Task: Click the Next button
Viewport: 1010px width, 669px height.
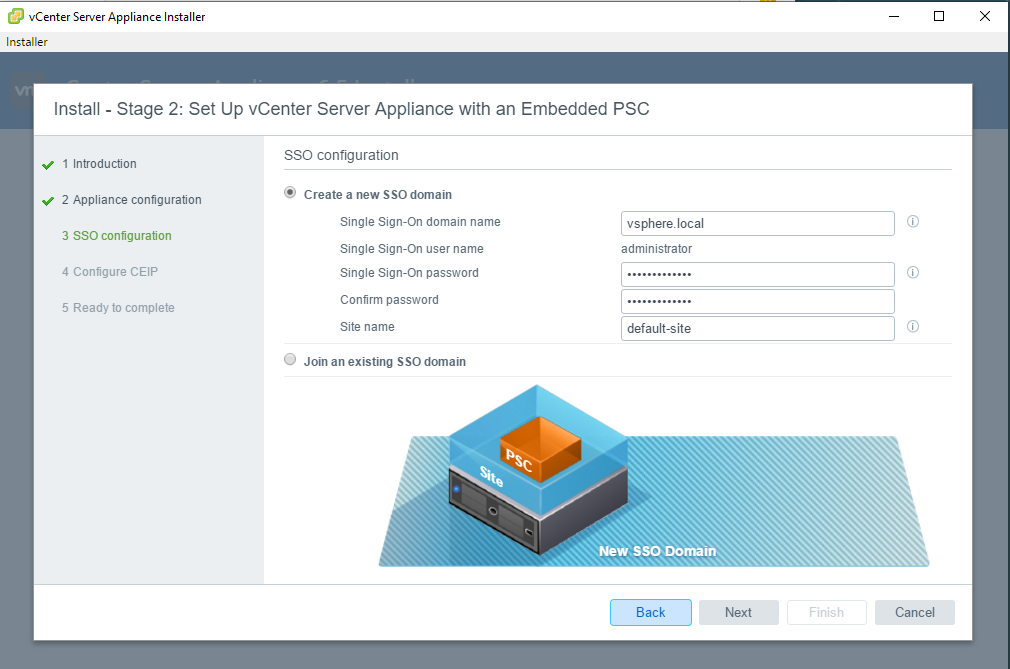Action: point(739,612)
